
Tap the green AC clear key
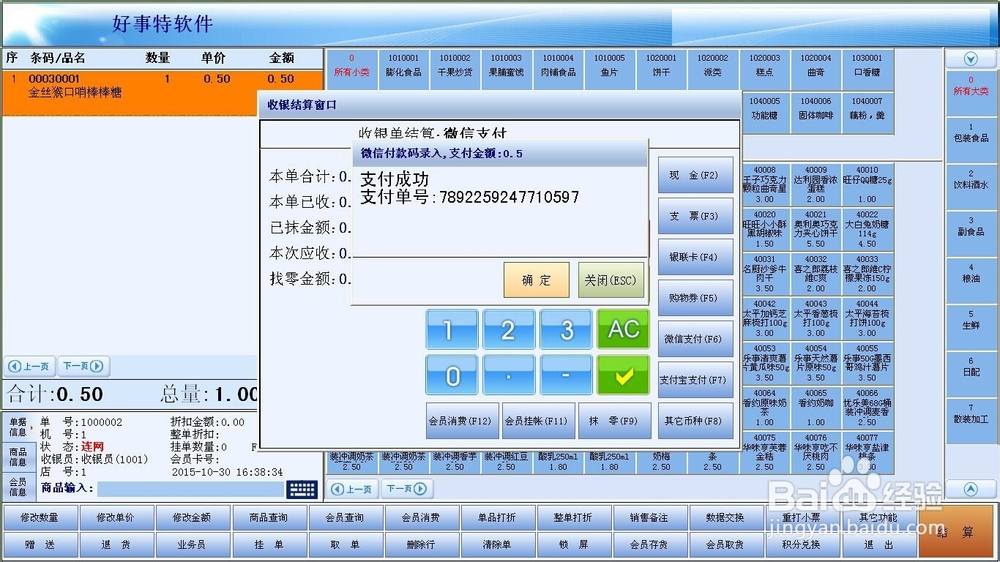(x=623, y=329)
